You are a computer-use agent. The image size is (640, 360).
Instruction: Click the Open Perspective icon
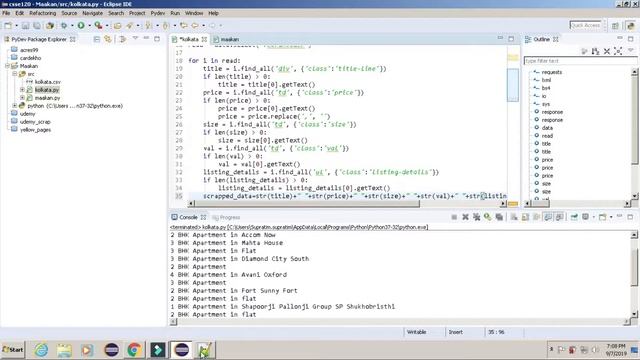click(615, 25)
